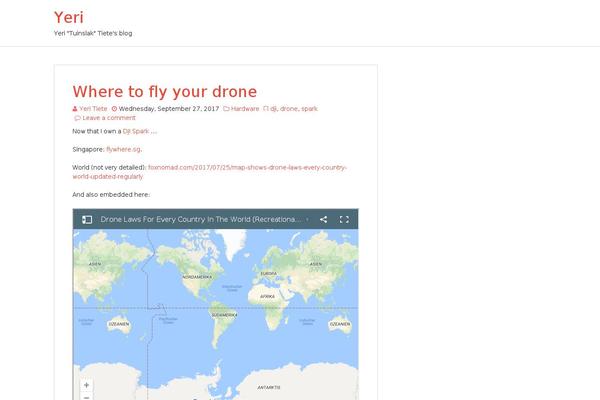Screen dimensions: 600x400
Task: Open the Yeri blog home title
Action: point(68,17)
